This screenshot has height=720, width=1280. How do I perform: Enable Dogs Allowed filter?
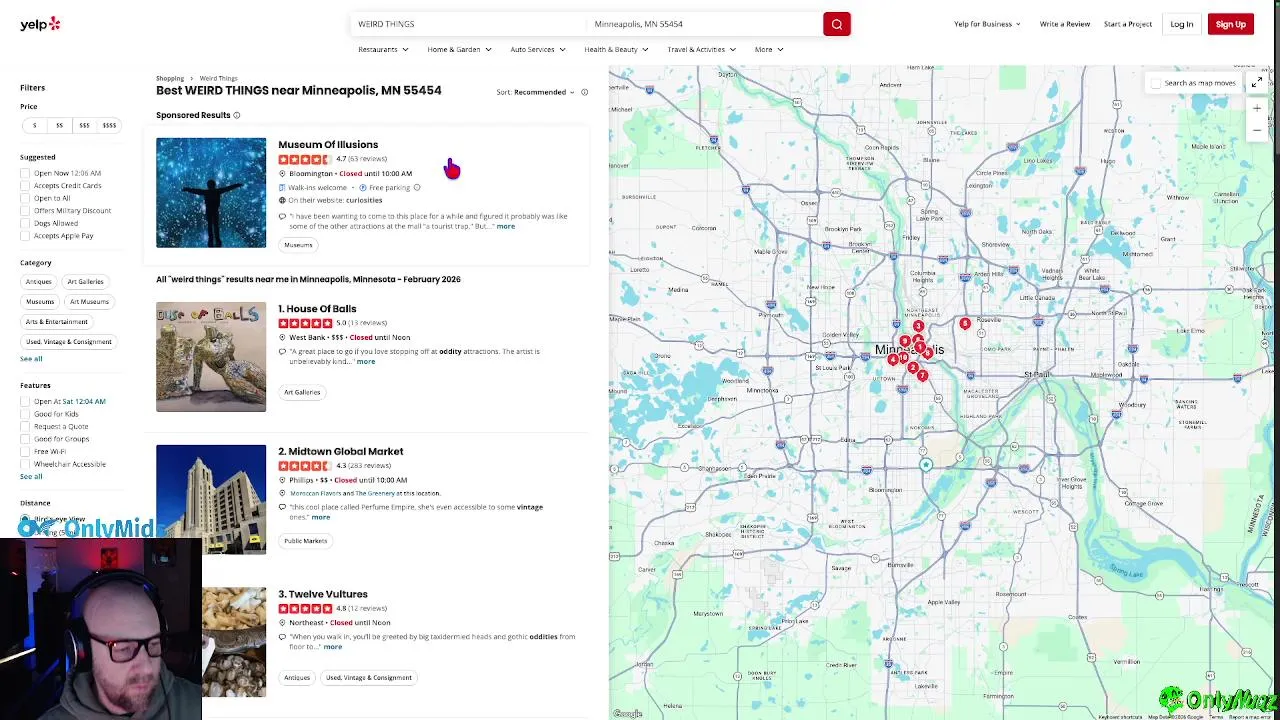click(25, 223)
